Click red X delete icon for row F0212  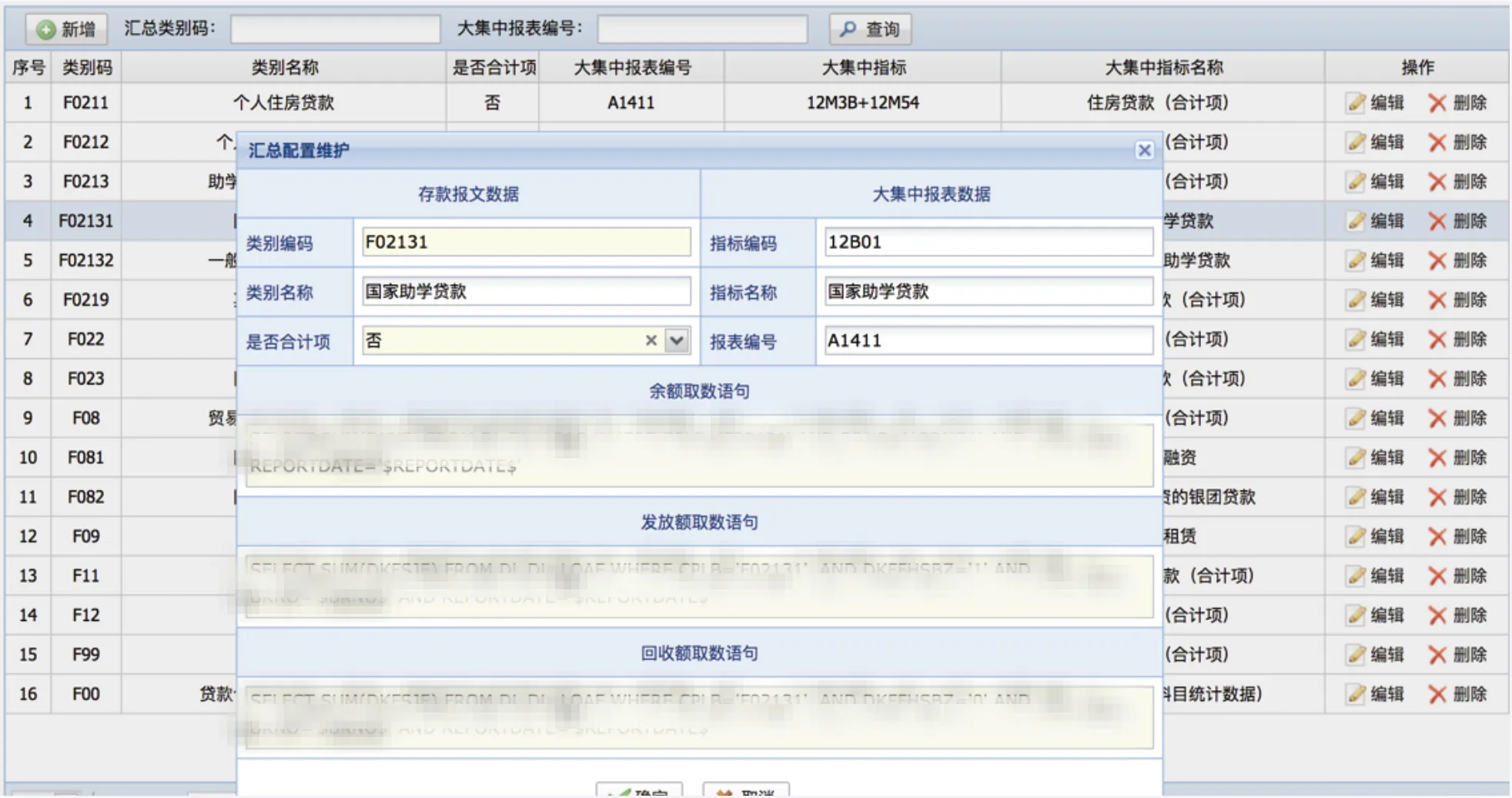coord(1437,142)
